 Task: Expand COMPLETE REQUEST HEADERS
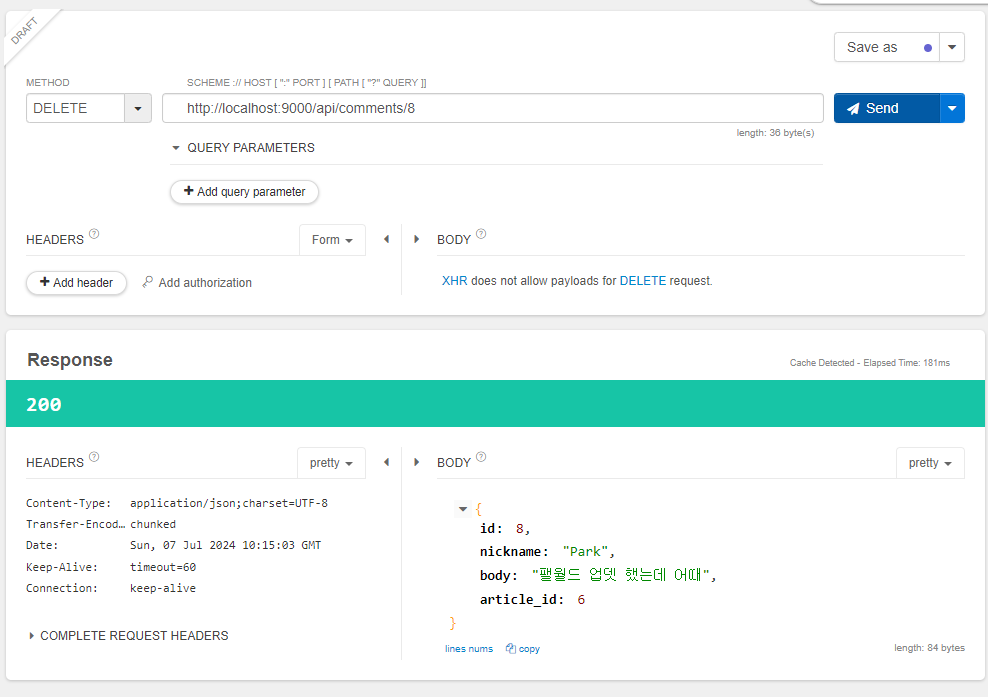pyautogui.click(x=129, y=636)
